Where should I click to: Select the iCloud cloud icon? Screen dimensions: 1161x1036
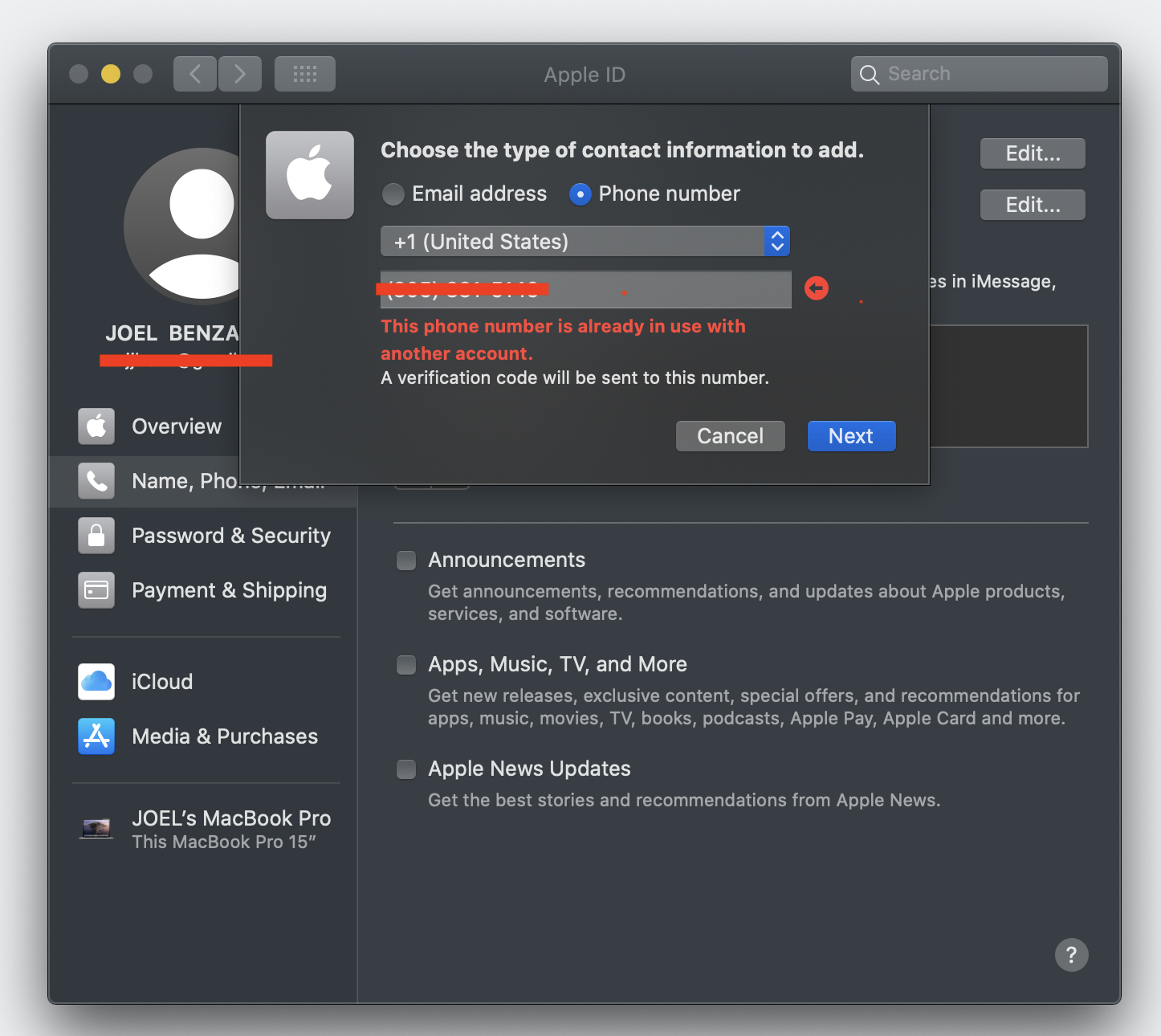96,681
